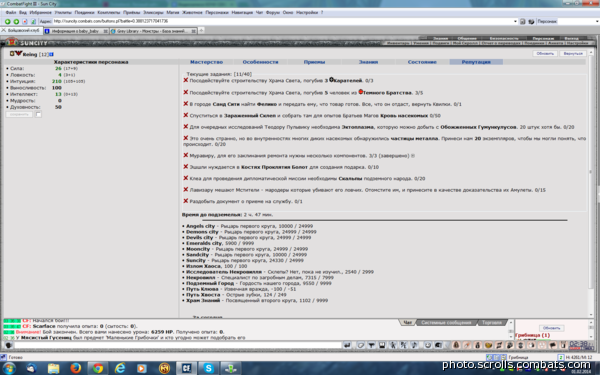Click the сохранить button under stats
The width and height of the screenshot is (600, 375).
point(19,114)
